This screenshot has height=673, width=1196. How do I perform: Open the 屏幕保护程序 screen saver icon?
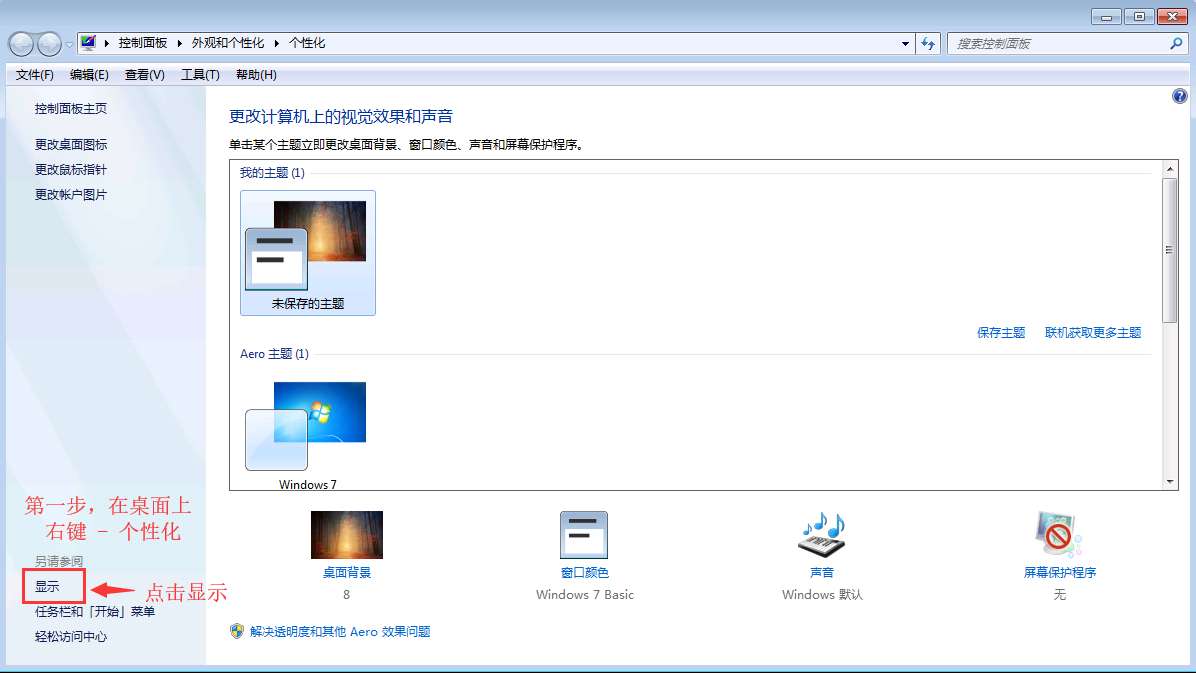tap(1059, 535)
